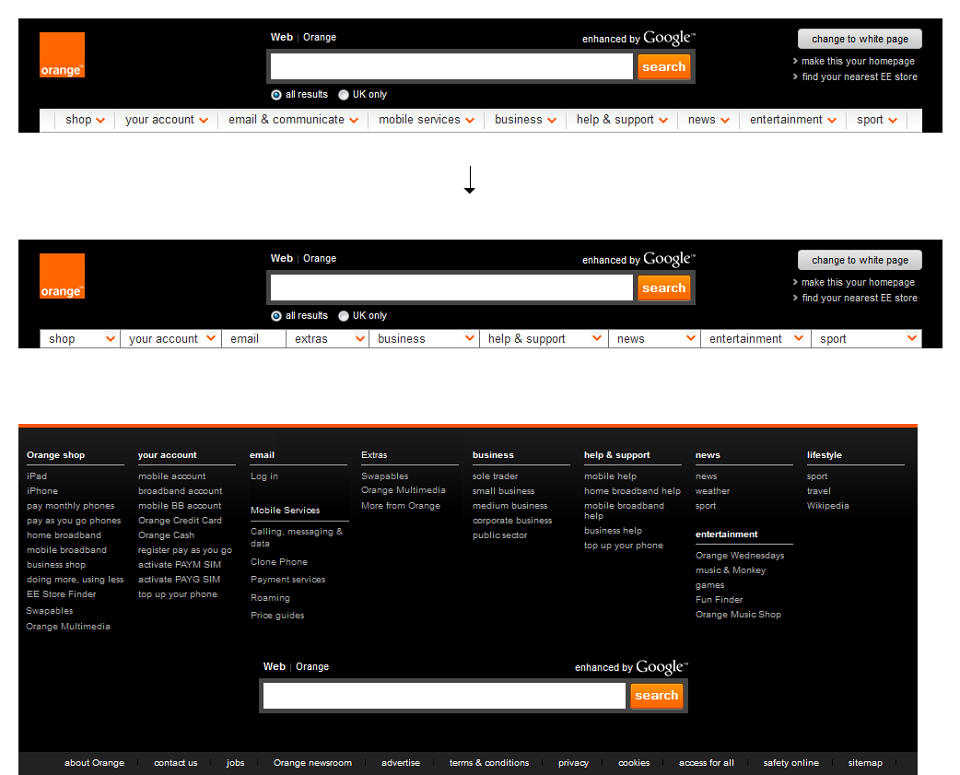
Task: Open 'Orange Wednesdays' footer link
Action: coord(740,556)
